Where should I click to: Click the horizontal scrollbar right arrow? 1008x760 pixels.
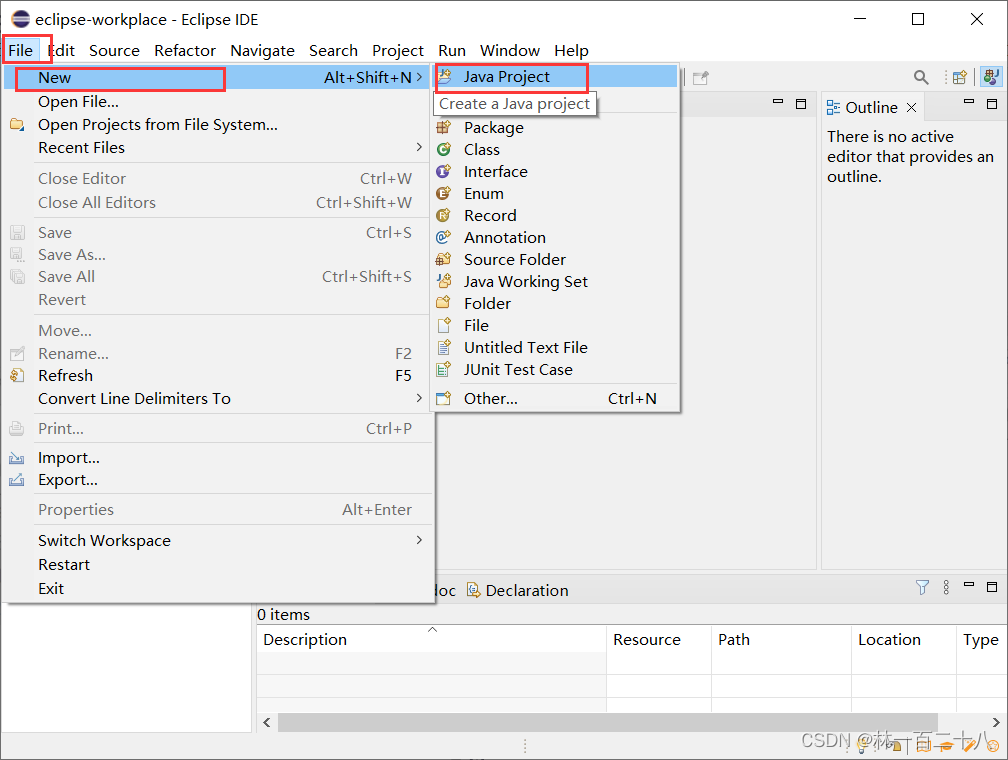point(996,722)
